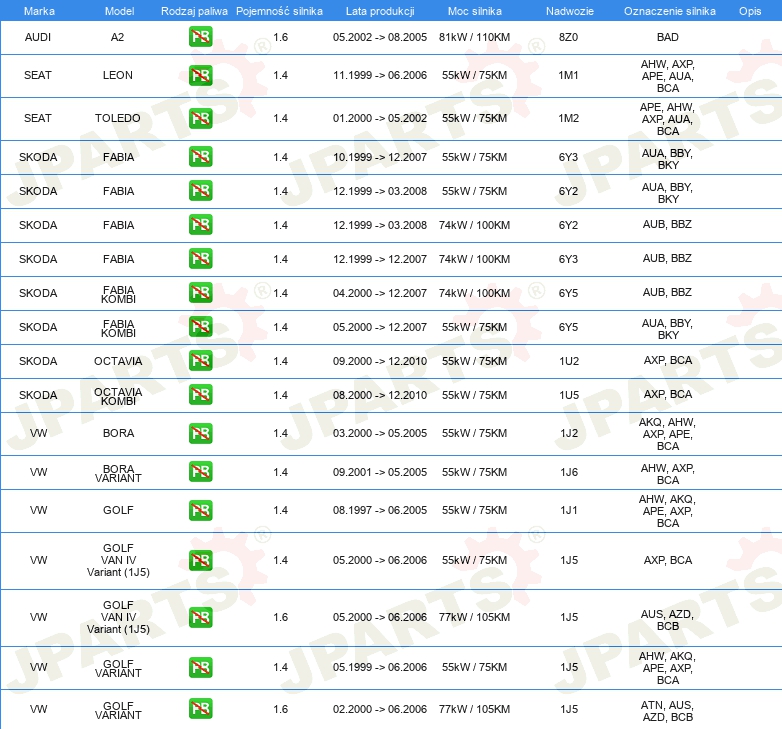
Task: Click the date range 11.1999 -> 06.2006
Action: (380, 75)
